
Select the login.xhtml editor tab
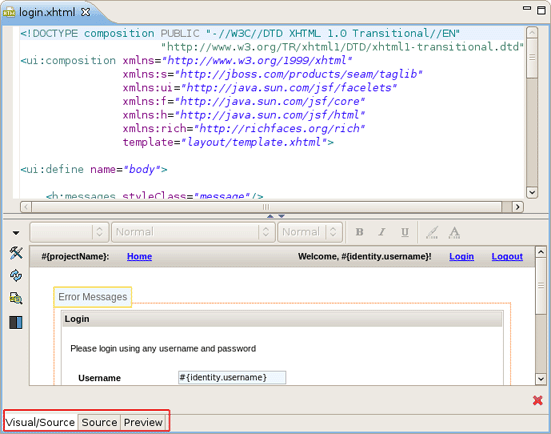point(47,12)
